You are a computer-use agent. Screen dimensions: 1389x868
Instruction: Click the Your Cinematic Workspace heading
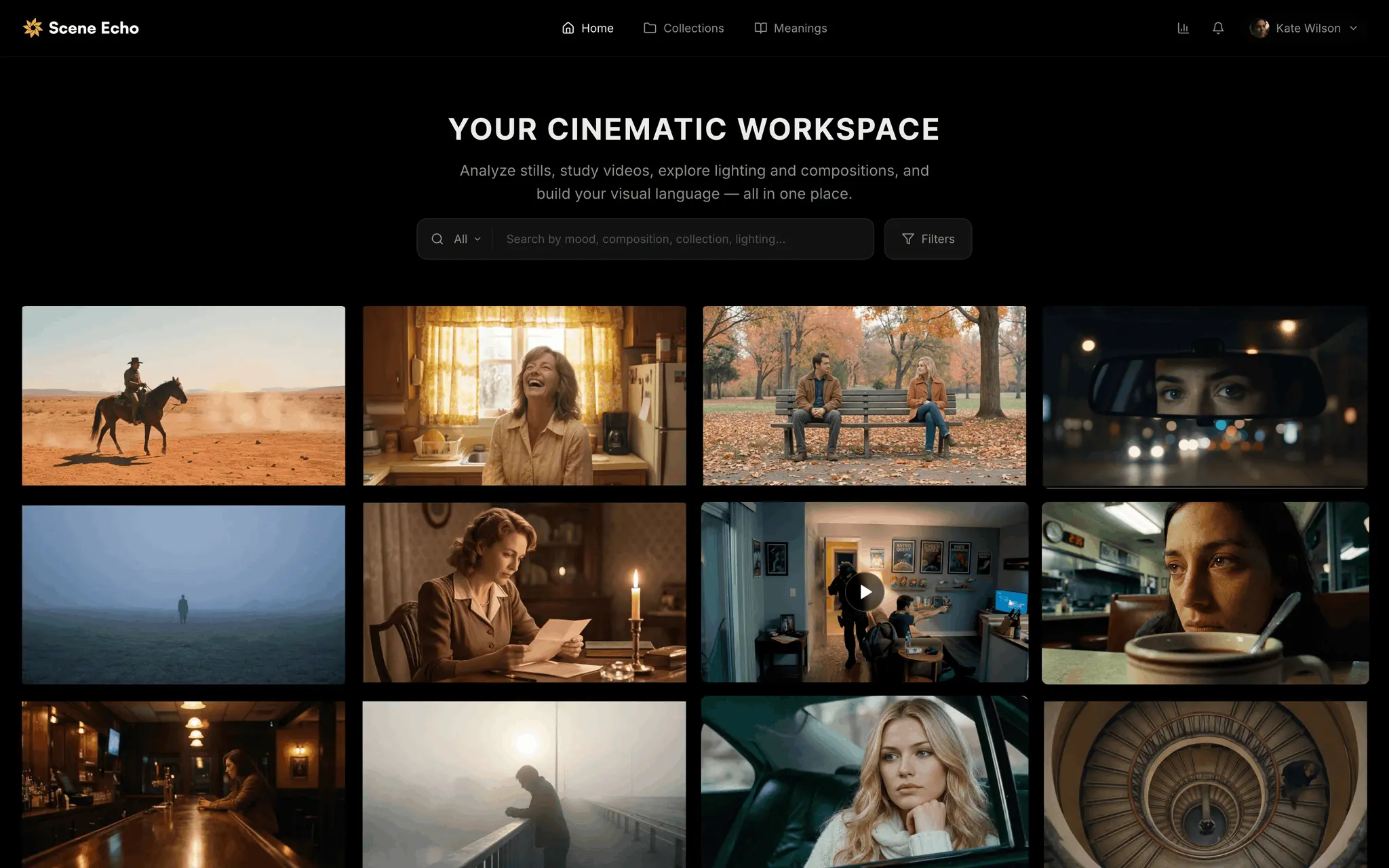pos(694,129)
